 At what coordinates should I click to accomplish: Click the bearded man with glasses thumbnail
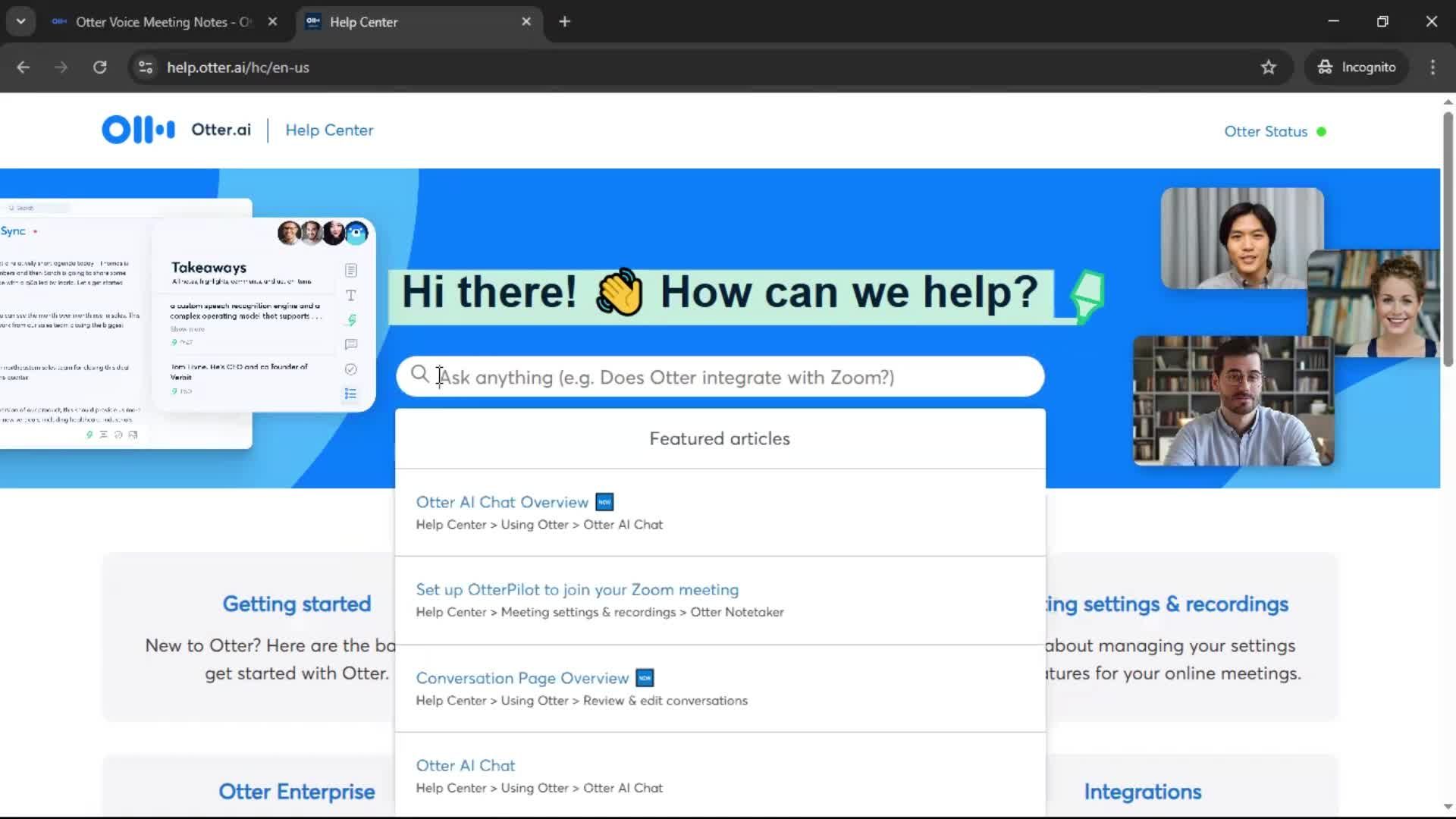1233,400
